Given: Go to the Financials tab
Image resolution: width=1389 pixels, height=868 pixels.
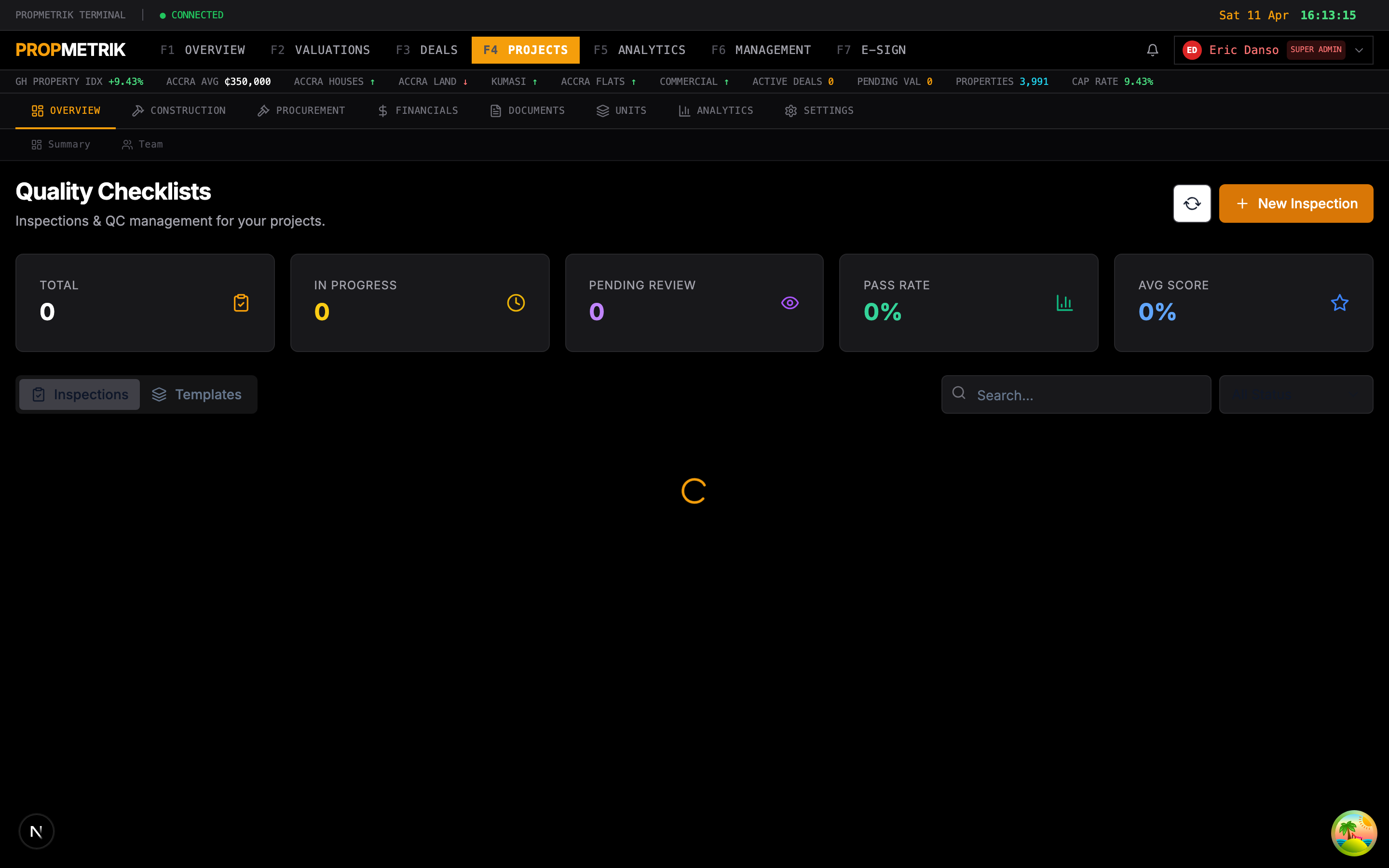Looking at the screenshot, I should click(418, 110).
